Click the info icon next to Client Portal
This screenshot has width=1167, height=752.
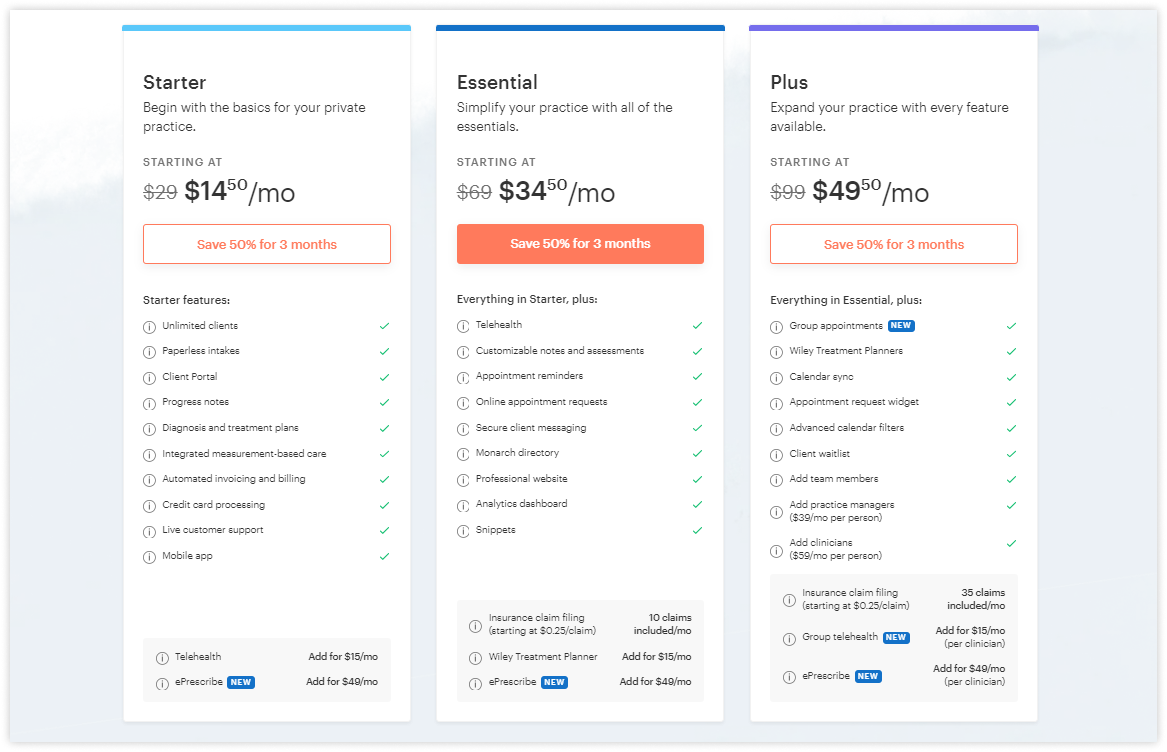[150, 378]
